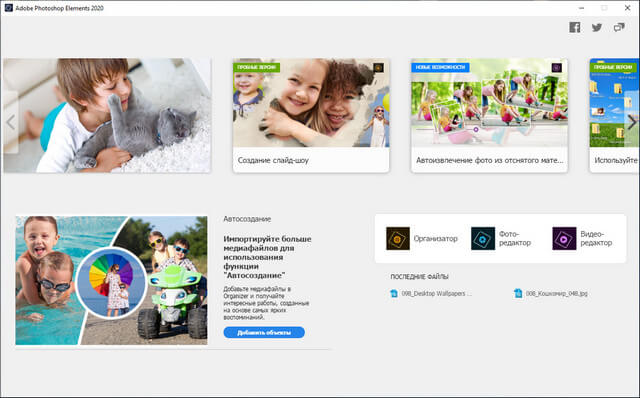
Task: Click the Импортируйте больше медиафайлов headline
Action: tap(267, 257)
